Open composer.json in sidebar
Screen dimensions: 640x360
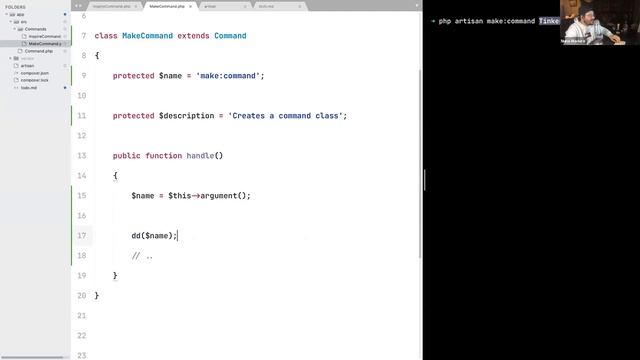pyautogui.click(x=35, y=73)
